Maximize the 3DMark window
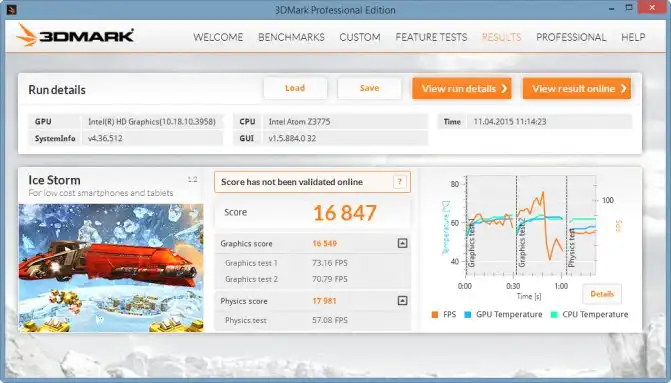This screenshot has height=383, width=671. (629, 8)
